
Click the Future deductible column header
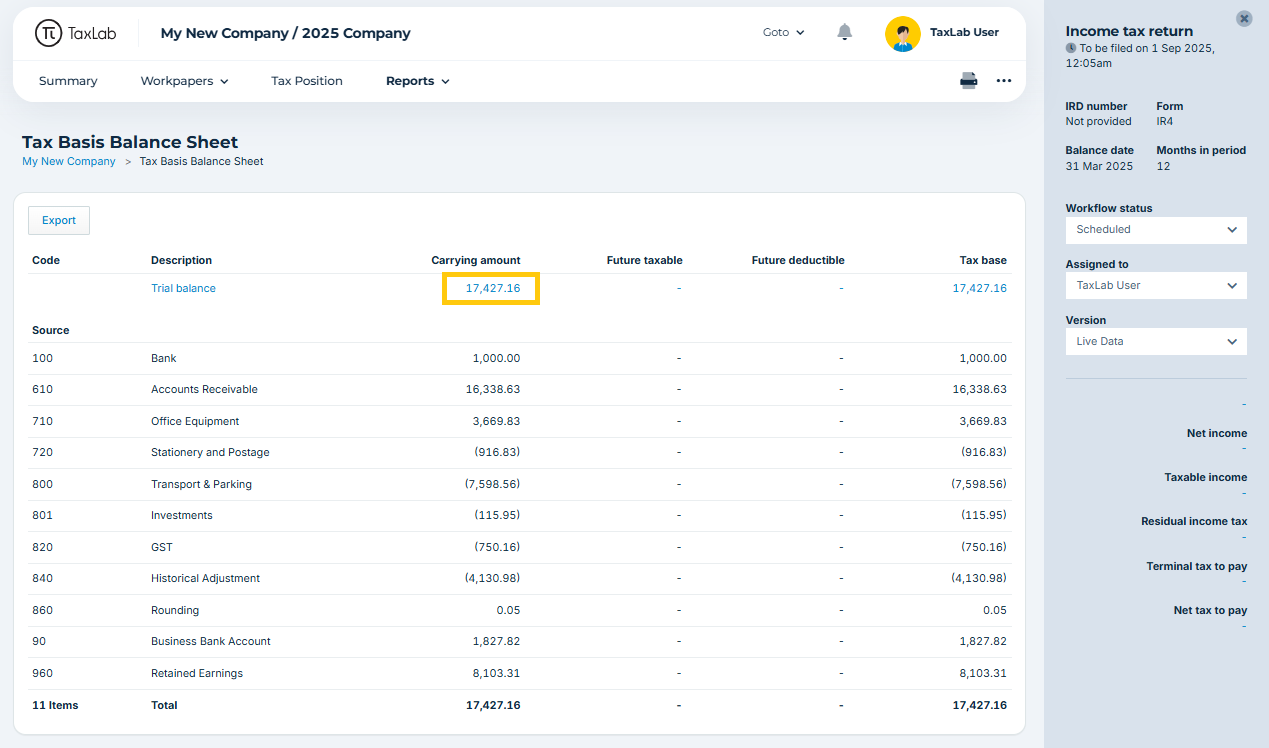[798, 260]
